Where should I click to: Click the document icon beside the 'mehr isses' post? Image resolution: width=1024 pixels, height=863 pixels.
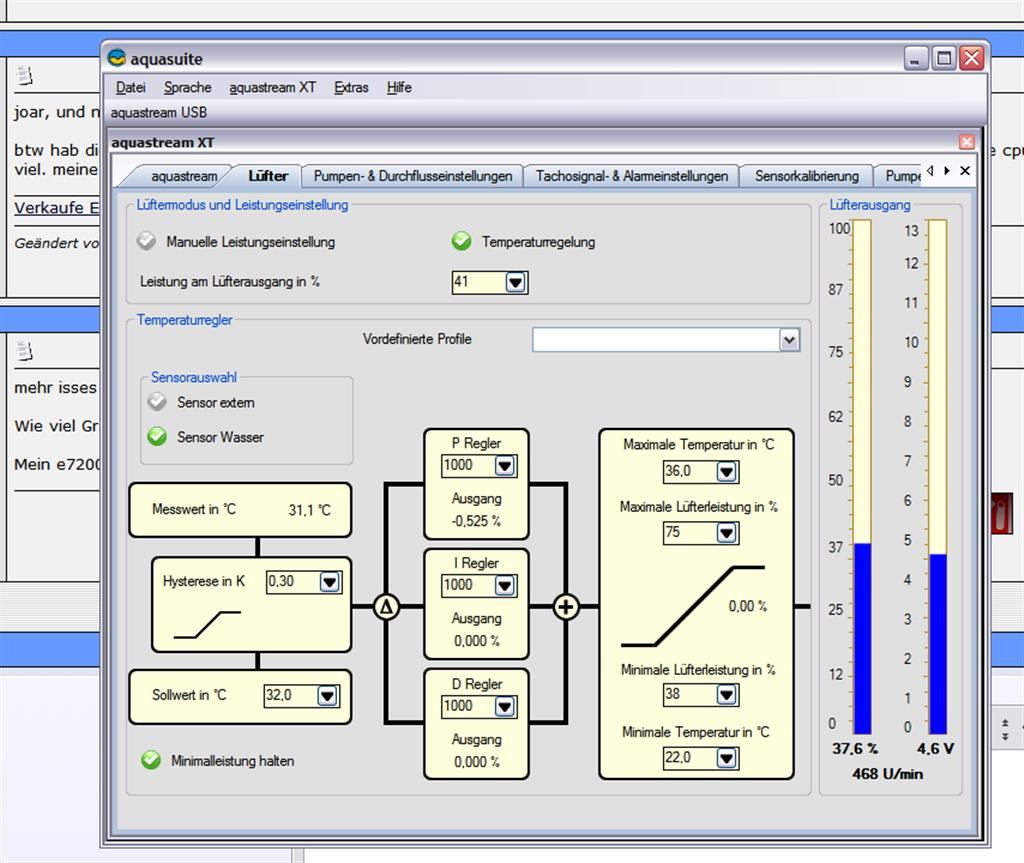[x=24, y=351]
